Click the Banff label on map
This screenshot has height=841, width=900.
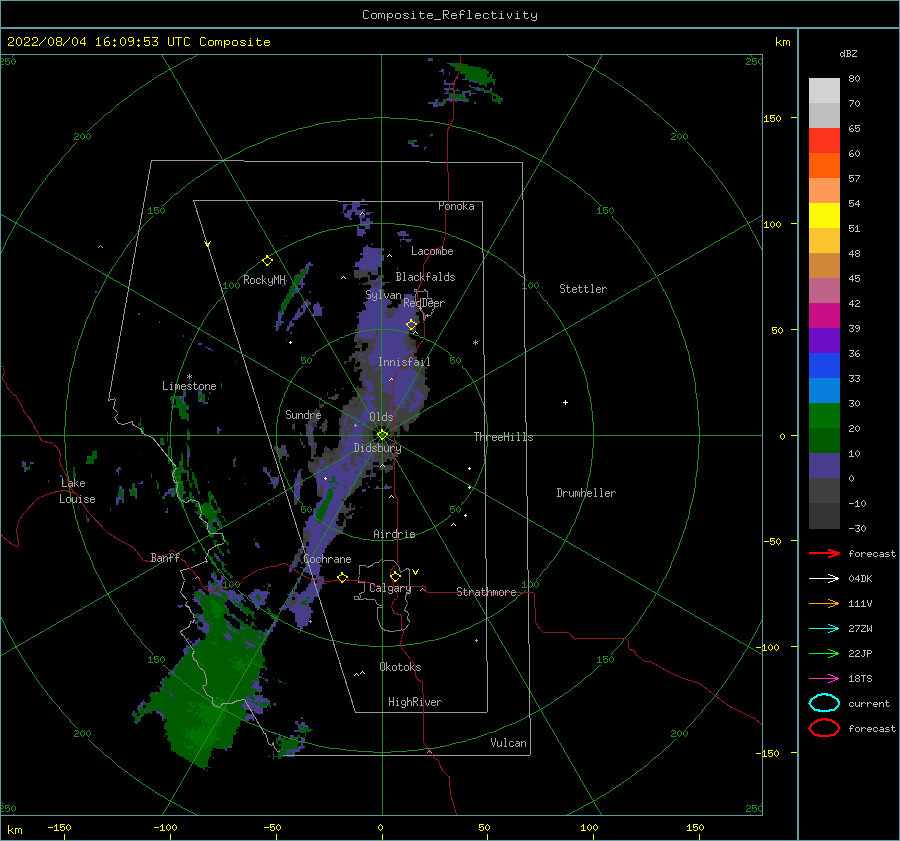[165, 557]
